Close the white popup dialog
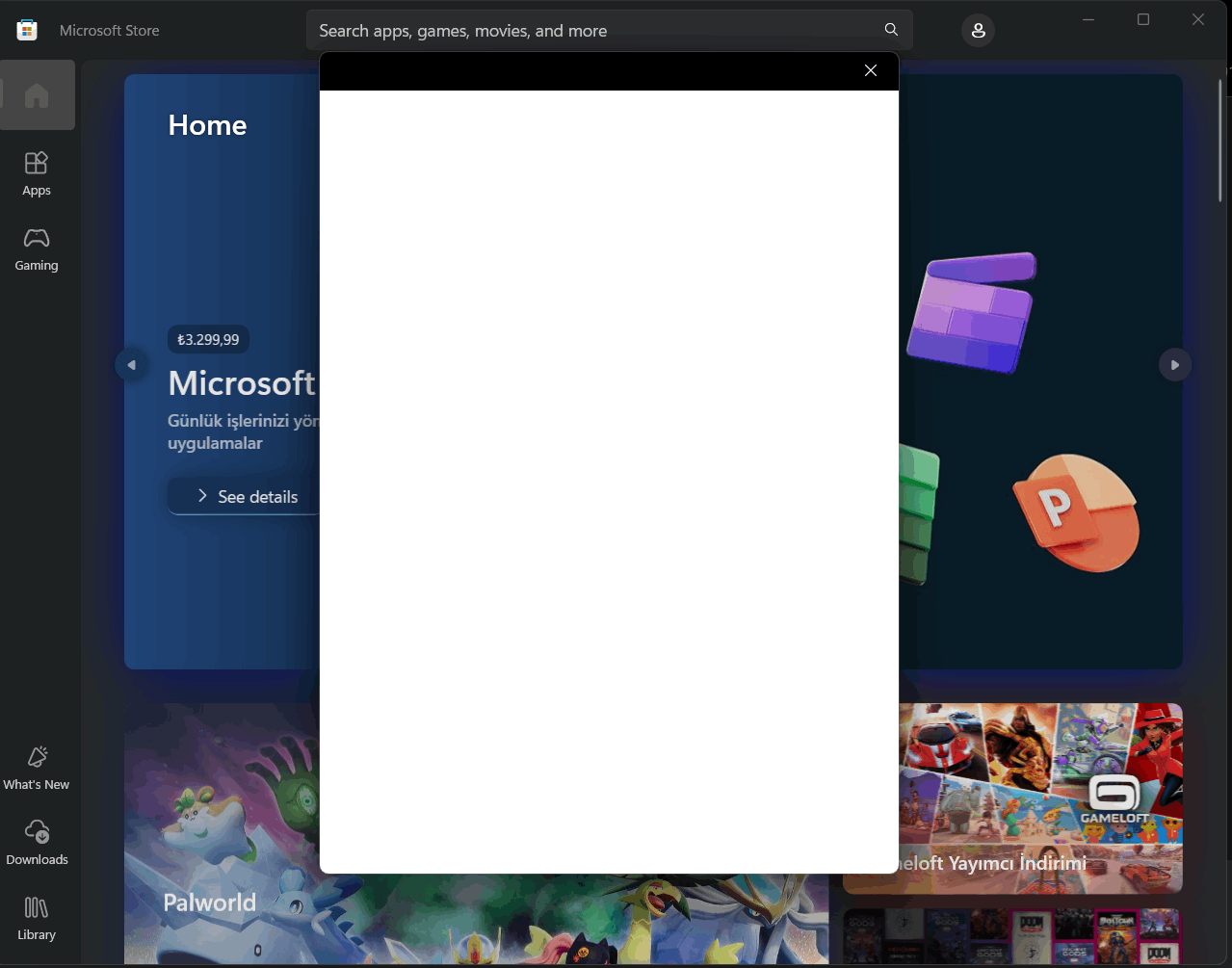The image size is (1232, 968). (x=870, y=70)
